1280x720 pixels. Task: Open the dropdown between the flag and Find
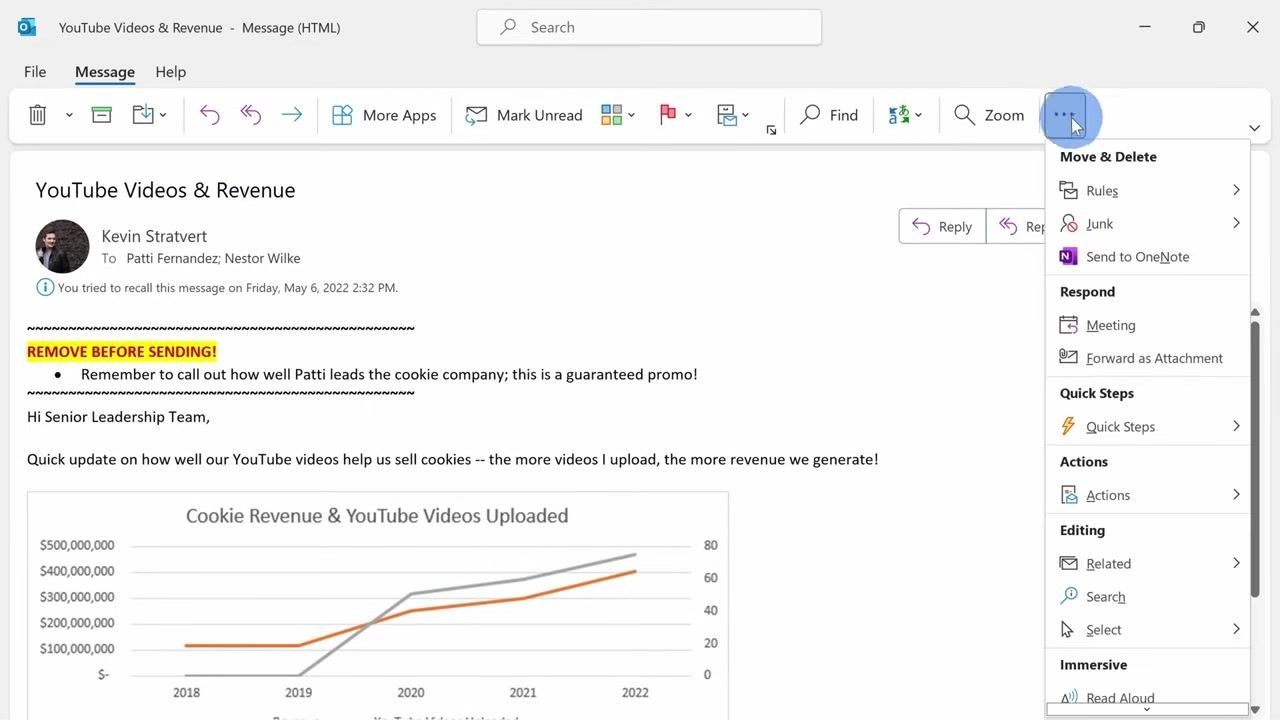coord(733,115)
